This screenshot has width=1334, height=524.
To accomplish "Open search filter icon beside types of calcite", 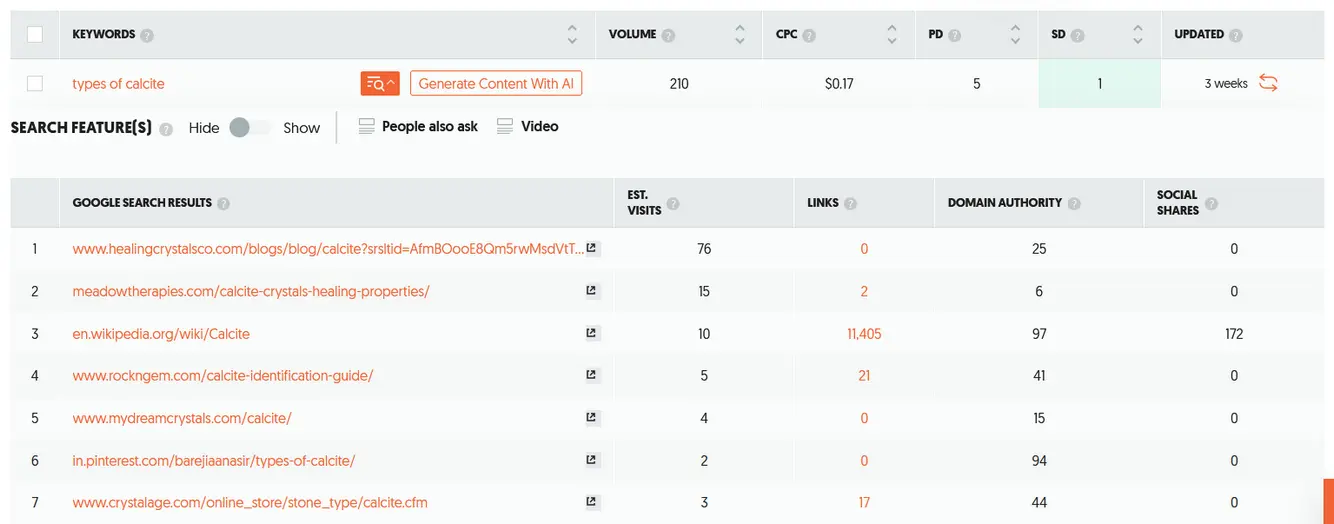I will 380,84.
